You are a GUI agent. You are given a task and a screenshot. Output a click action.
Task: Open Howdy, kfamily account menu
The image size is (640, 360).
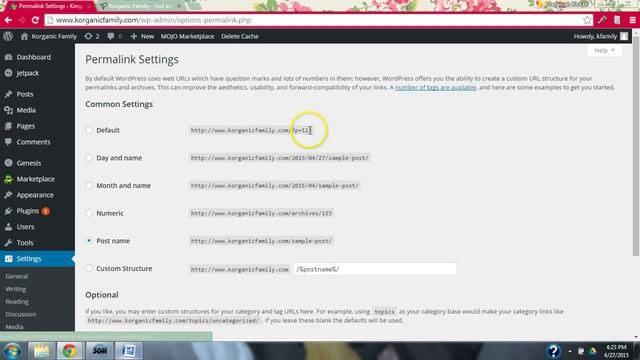tap(600, 36)
